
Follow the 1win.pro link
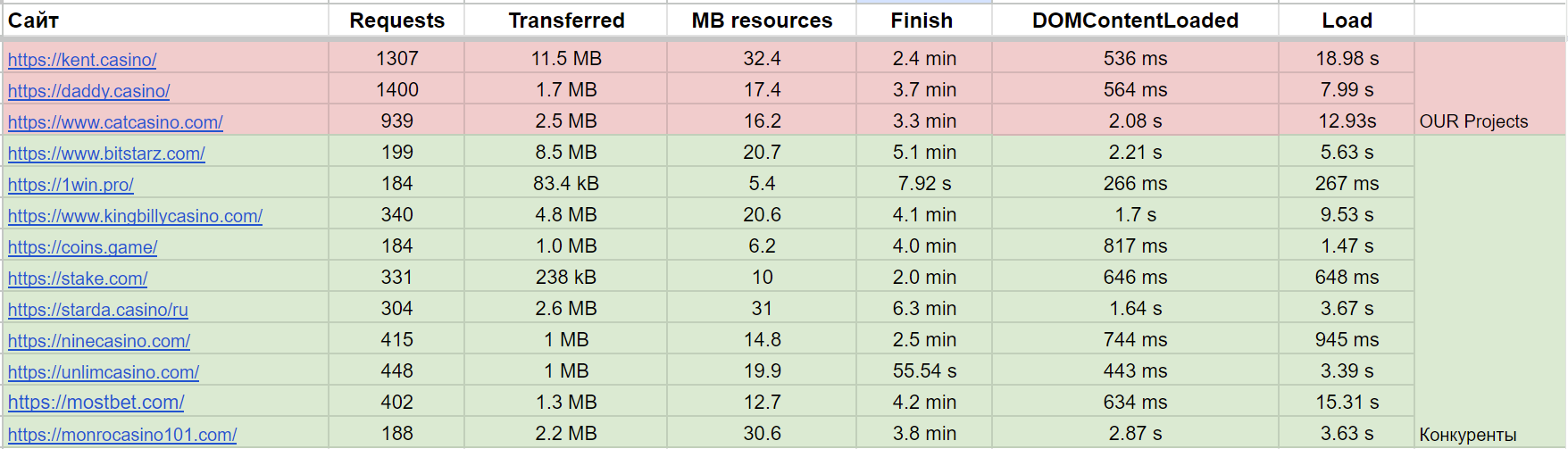click(71, 185)
